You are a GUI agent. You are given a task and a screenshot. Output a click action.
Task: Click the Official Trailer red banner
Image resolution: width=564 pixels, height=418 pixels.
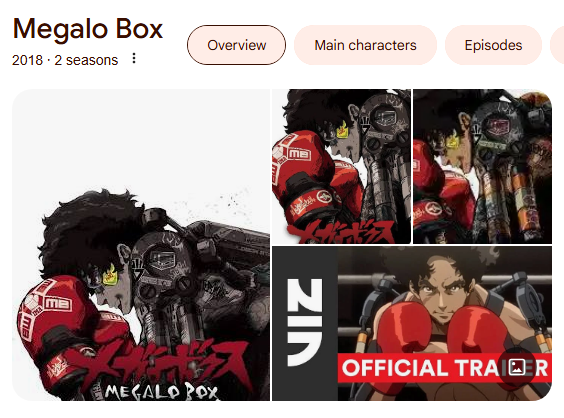445,368
